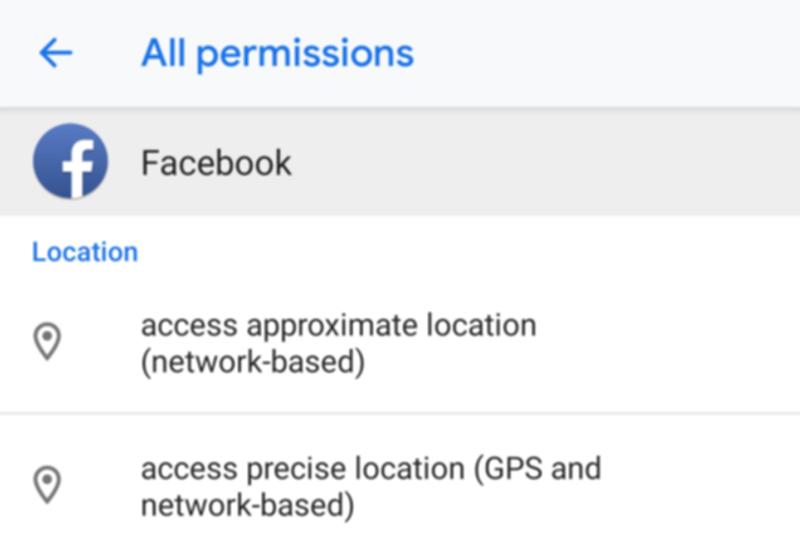The image size is (800, 560).
Task: Click the pin icon beside precise location
Action: tap(47, 485)
